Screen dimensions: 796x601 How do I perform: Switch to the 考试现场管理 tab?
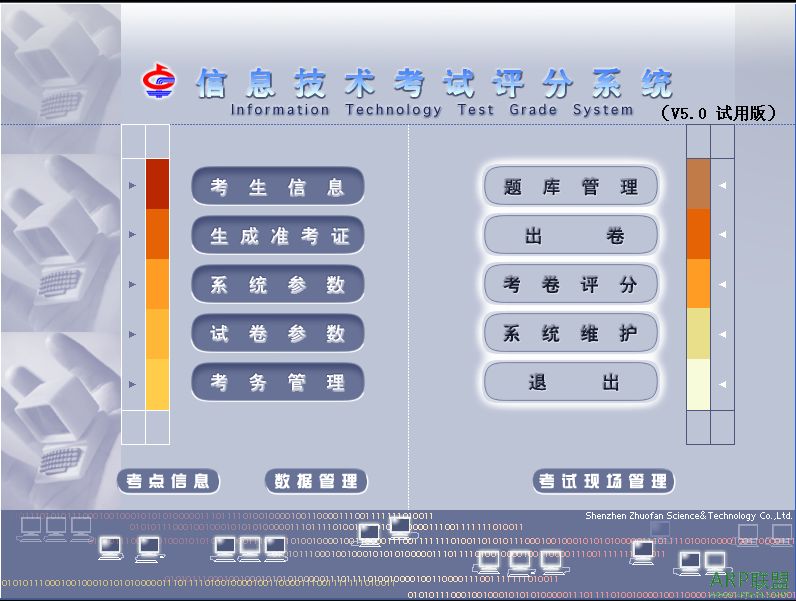(x=603, y=481)
